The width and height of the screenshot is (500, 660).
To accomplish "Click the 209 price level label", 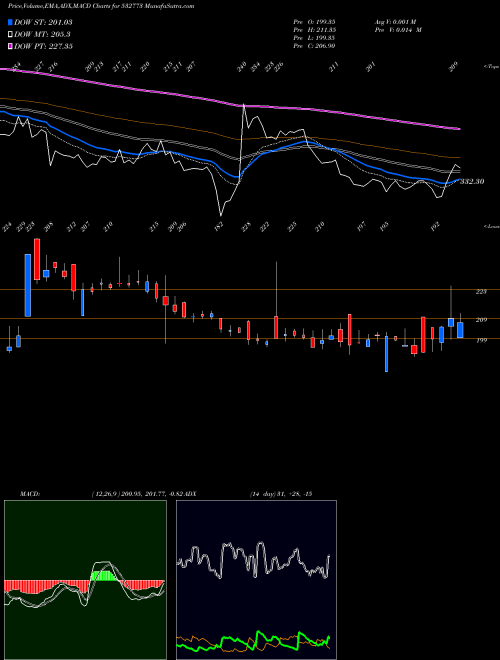I will [x=481, y=320].
